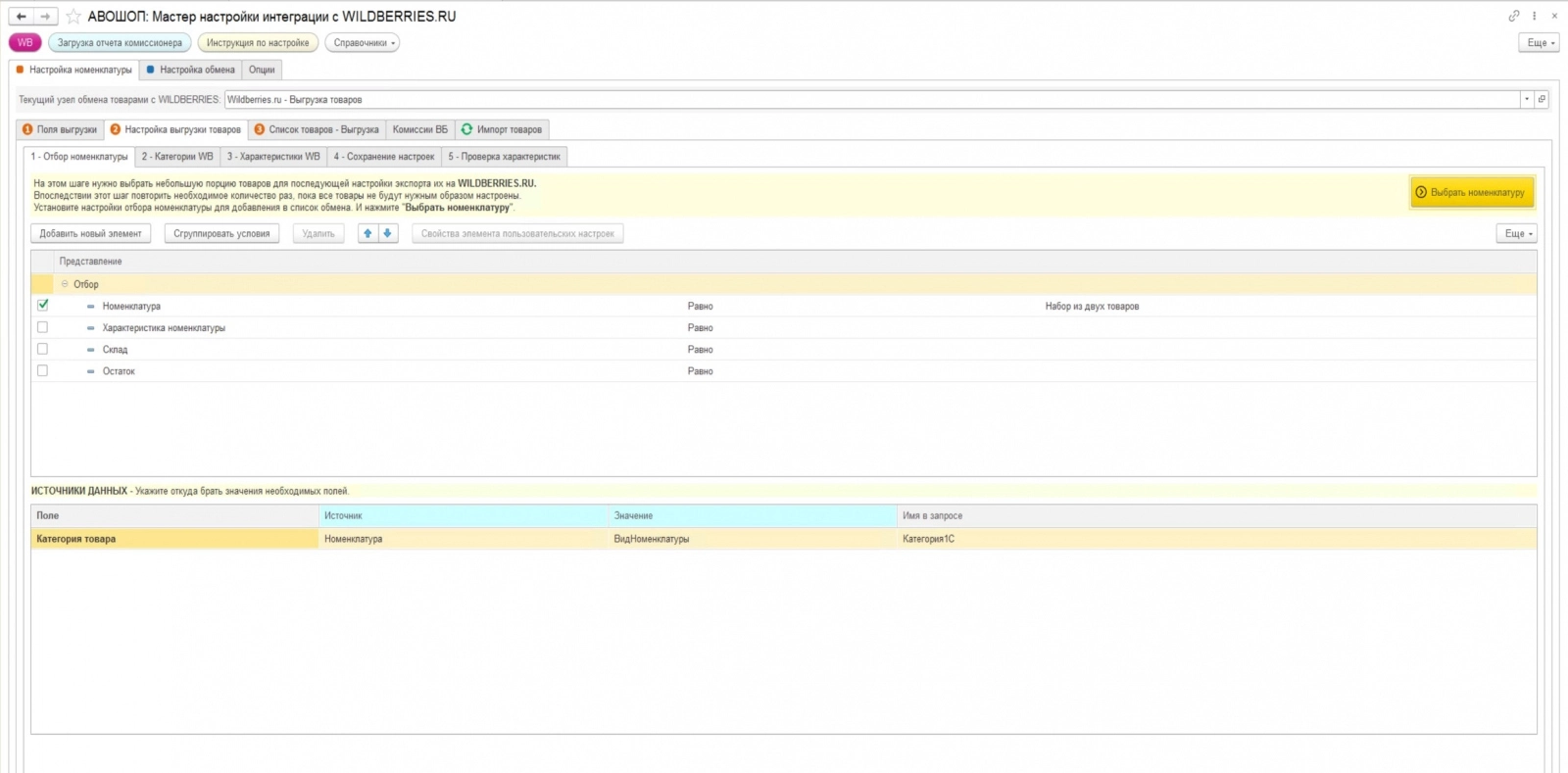Enable the Склад filter checkbox

coord(42,349)
